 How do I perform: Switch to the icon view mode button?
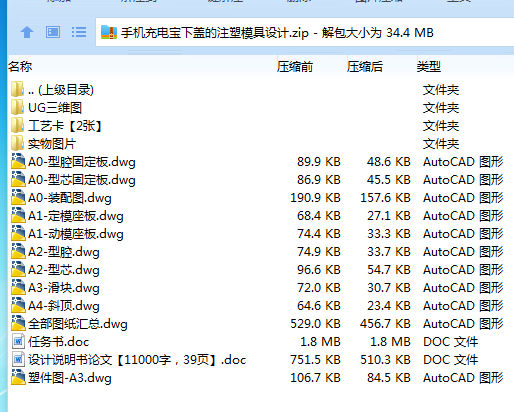point(53,32)
